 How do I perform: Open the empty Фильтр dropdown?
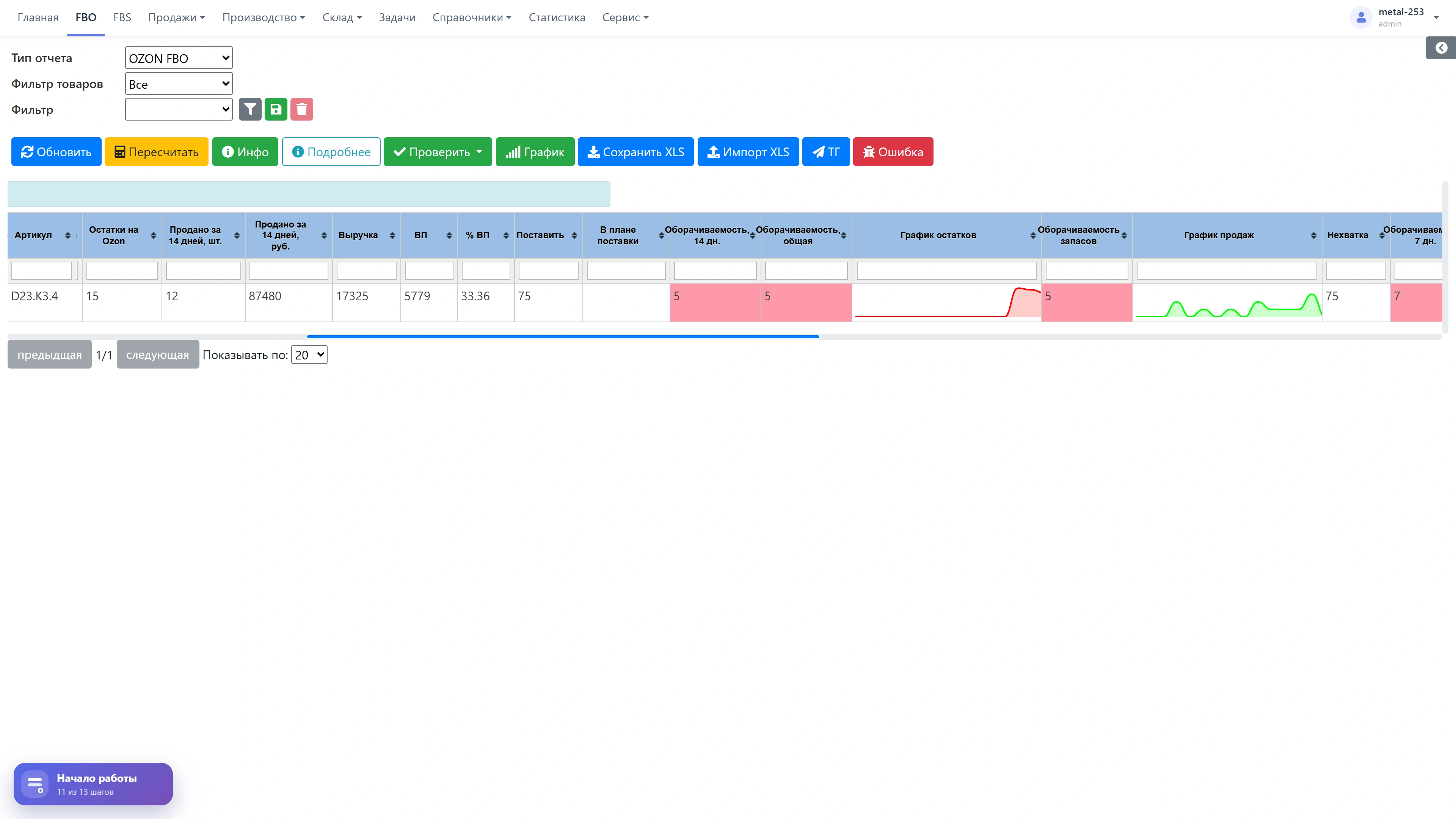[x=179, y=109]
